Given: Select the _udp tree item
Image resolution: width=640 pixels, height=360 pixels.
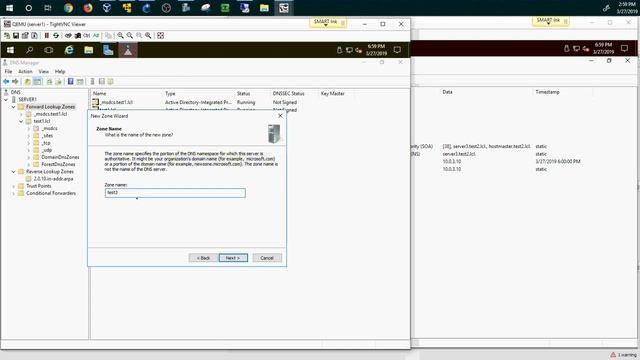Looking at the screenshot, I should point(47,150).
